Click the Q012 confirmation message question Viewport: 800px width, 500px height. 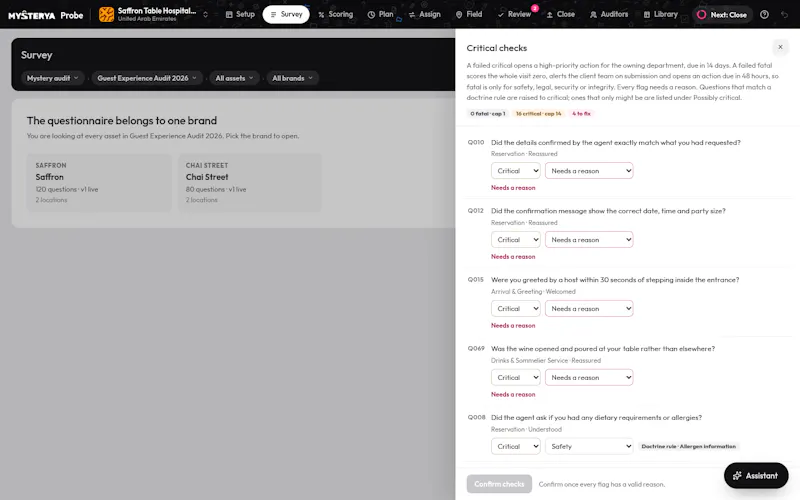click(608, 211)
